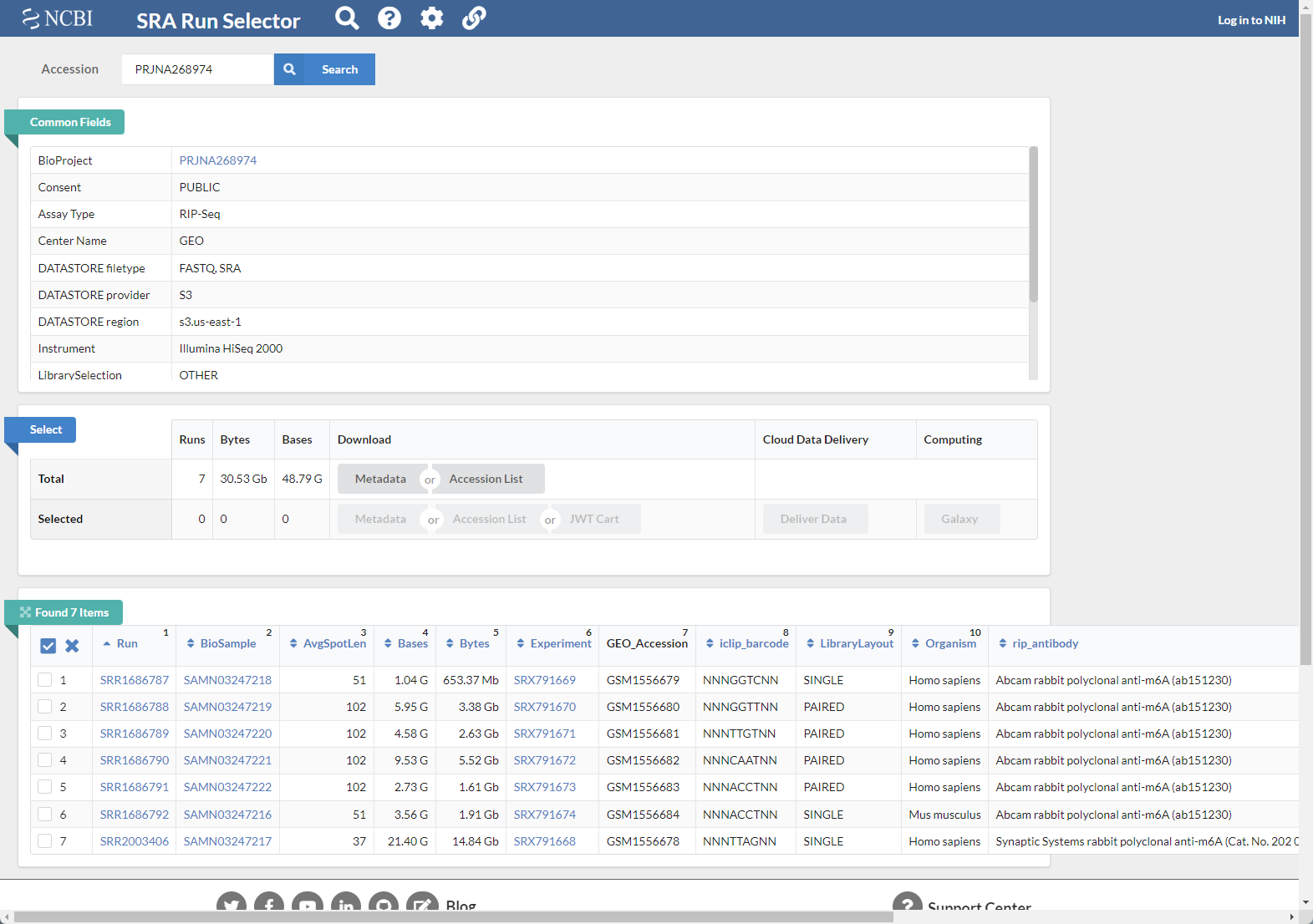Open the settings gear icon
Screen dimensions: 1313x924
431,18
